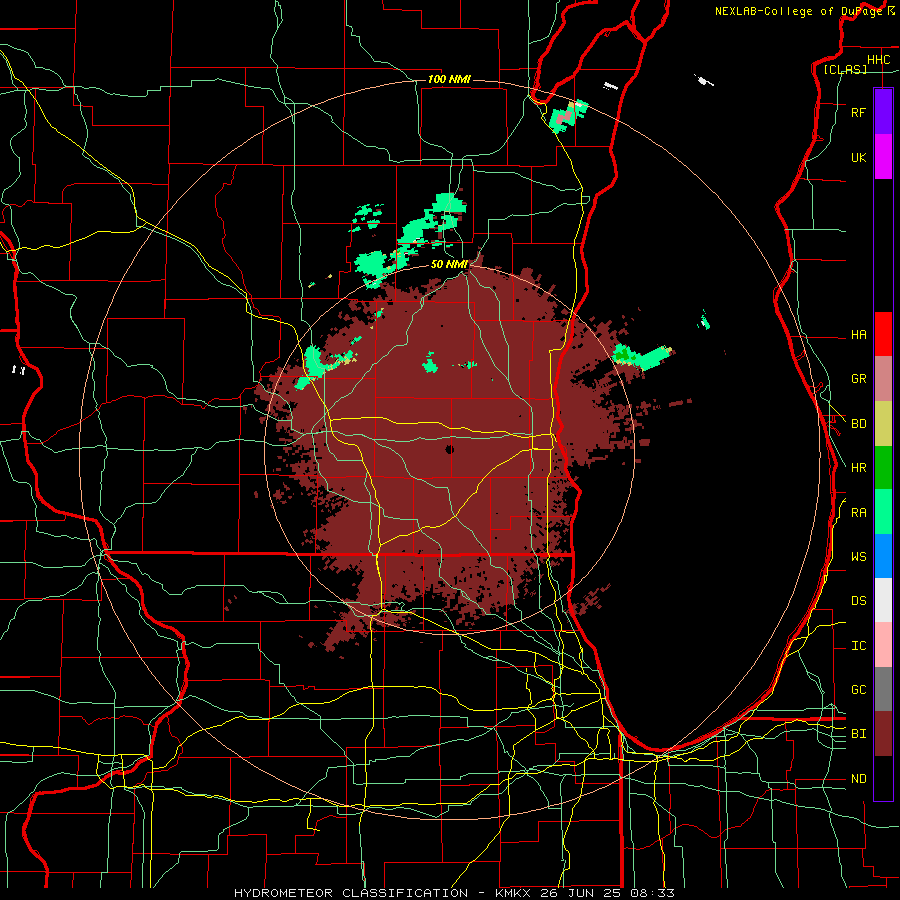The image size is (900, 900).
Task: Select the yellow BD legend swatch
Action: 883,424
